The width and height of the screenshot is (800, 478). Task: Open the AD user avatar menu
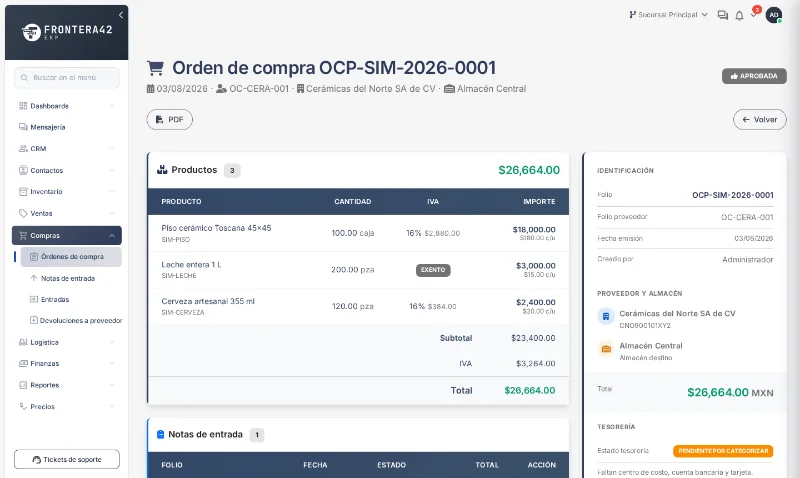point(773,15)
